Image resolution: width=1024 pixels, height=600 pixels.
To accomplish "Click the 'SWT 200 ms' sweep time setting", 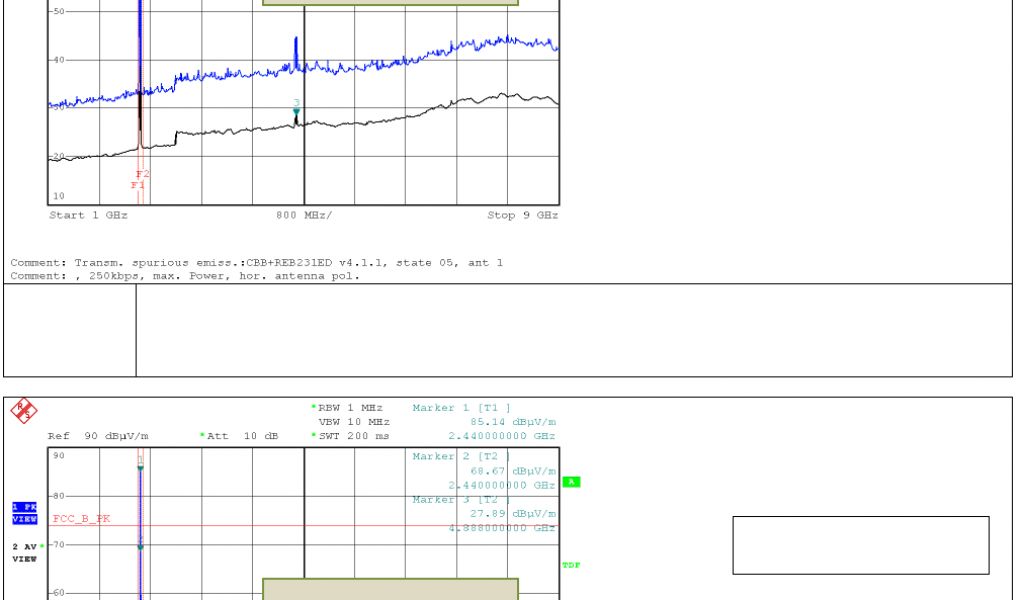I will pyautogui.click(x=352, y=436).
